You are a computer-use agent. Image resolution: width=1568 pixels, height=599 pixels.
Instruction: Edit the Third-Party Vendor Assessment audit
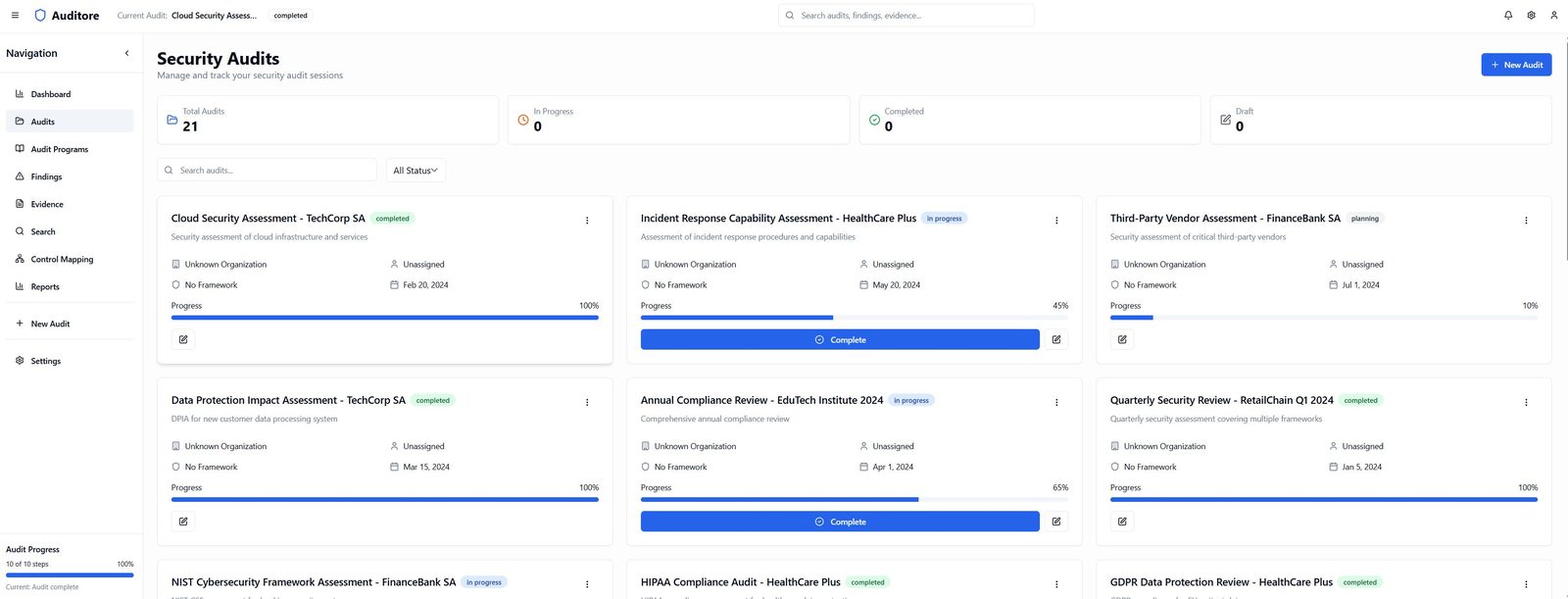coord(1122,339)
